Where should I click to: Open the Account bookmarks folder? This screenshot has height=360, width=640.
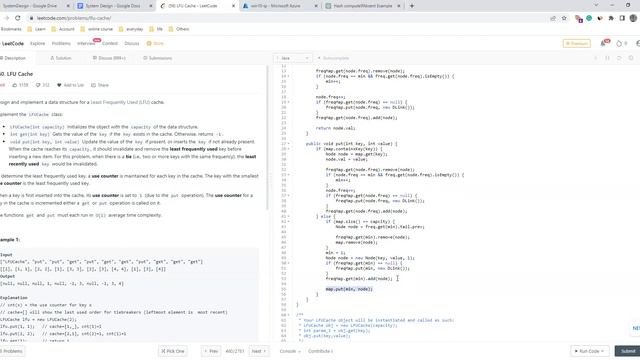[x=63, y=29]
